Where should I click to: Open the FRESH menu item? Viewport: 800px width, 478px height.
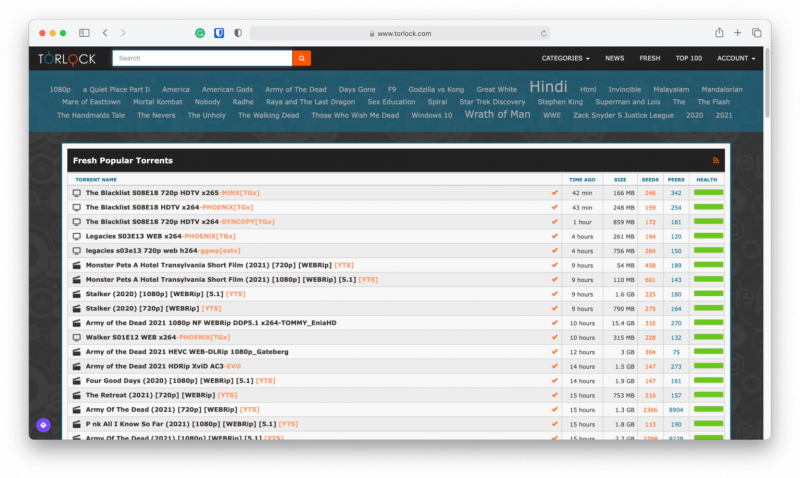(x=649, y=58)
